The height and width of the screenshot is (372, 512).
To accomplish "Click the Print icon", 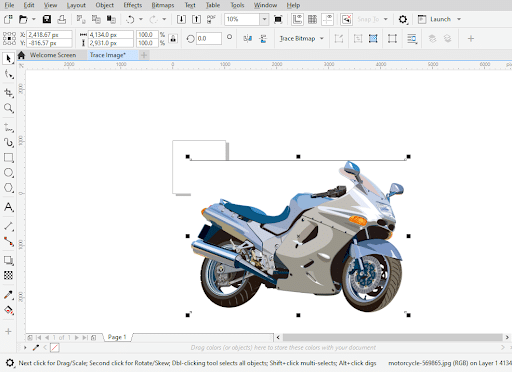I will click(x=62, y=19).
